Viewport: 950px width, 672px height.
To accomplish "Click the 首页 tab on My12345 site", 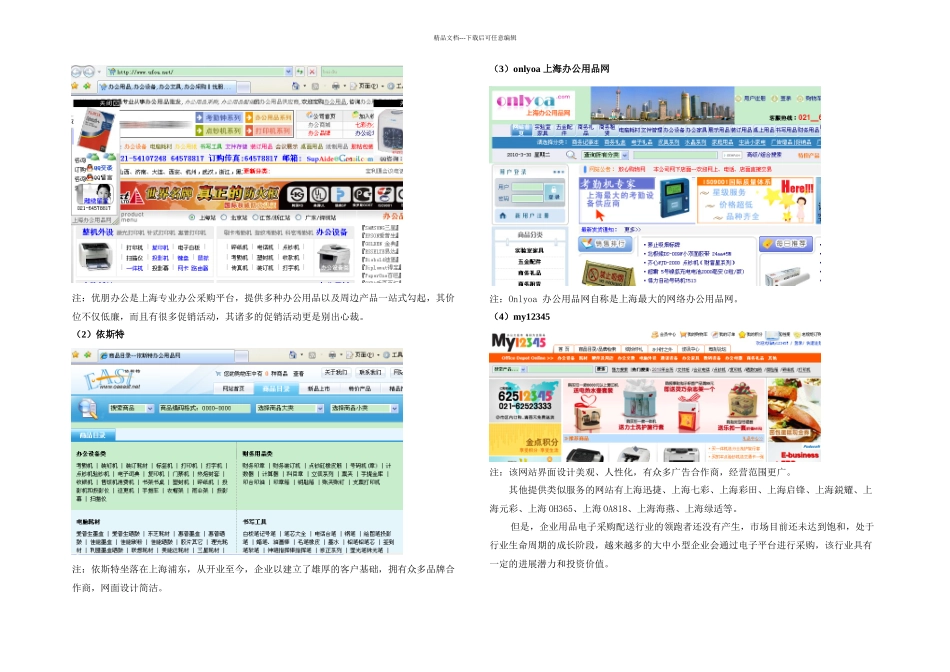I will point(563,349).
